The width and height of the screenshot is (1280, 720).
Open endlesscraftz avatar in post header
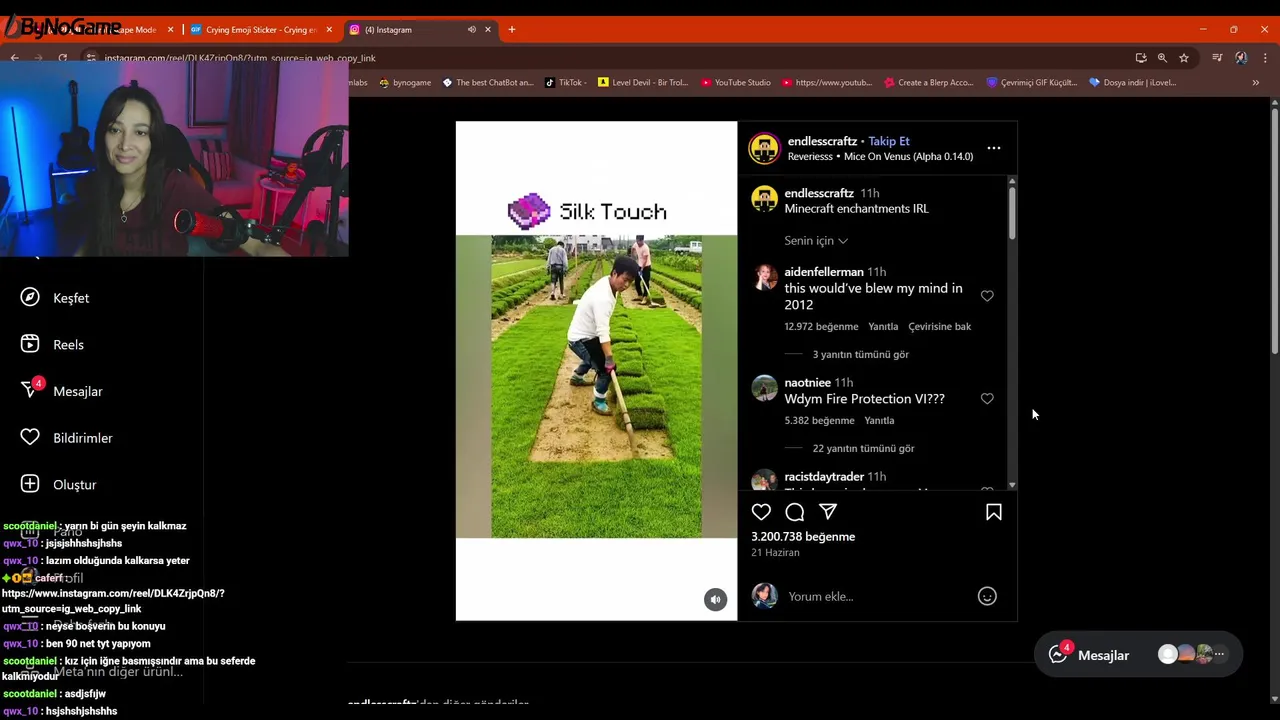point(765,148)
